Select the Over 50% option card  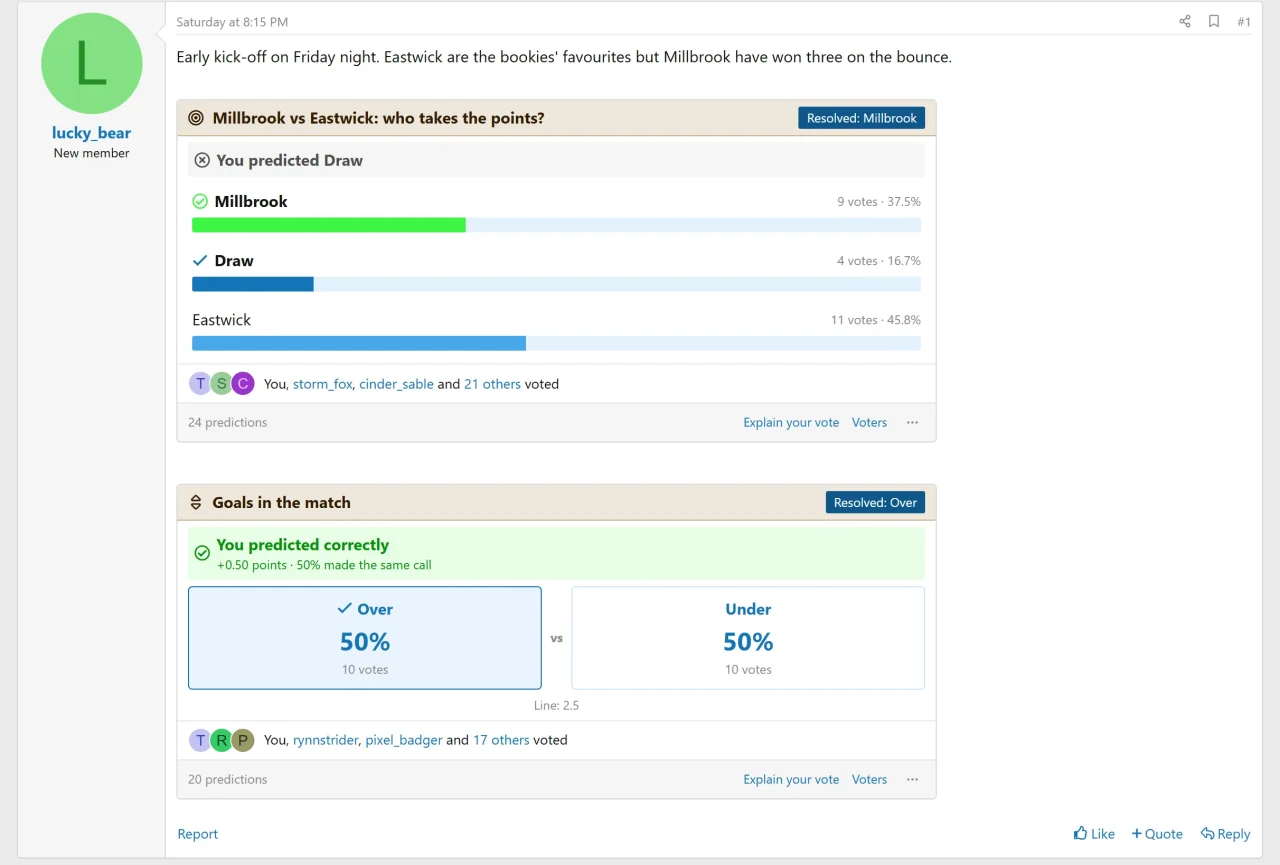click(365, 638)
